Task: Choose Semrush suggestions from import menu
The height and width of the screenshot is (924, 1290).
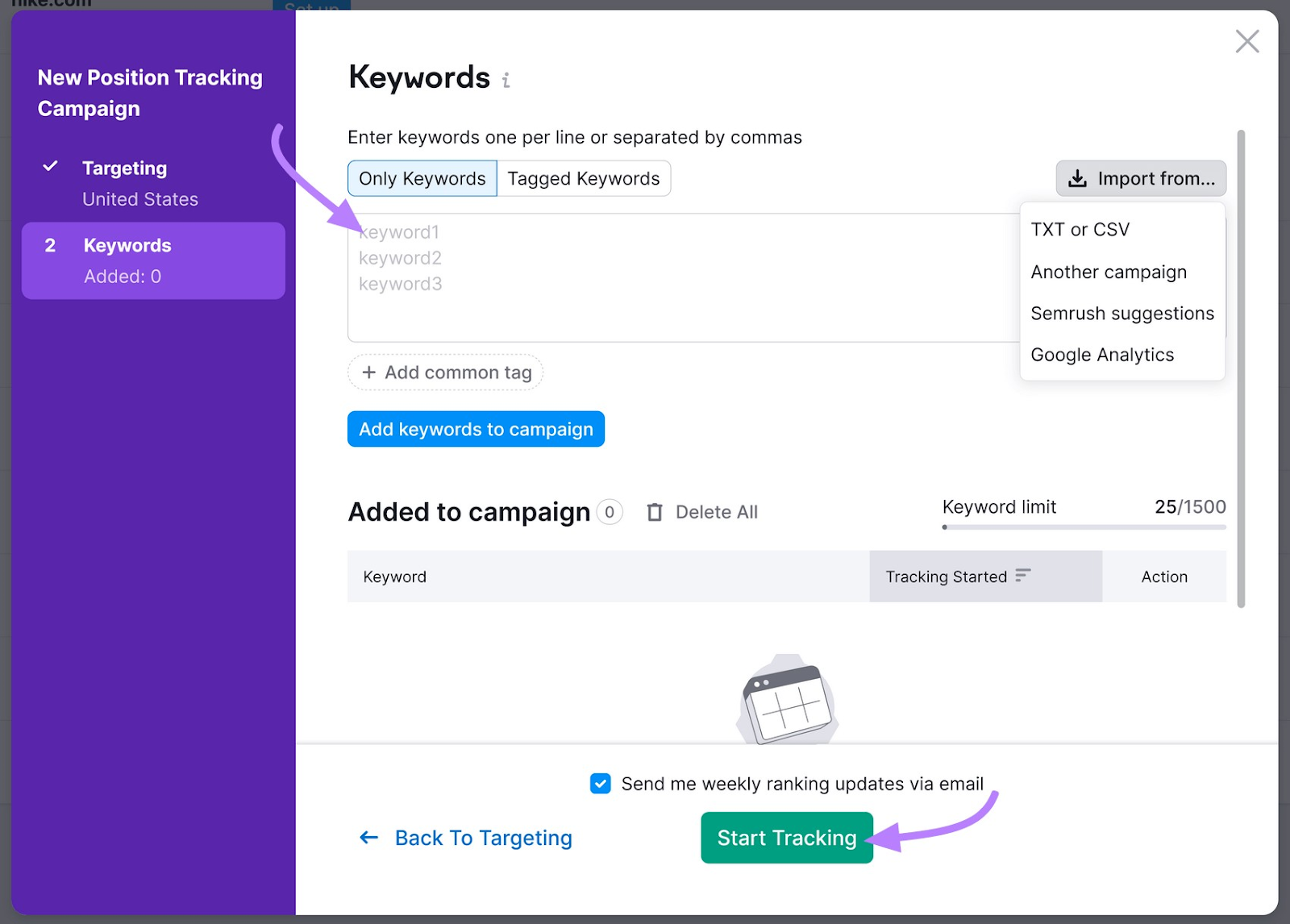Action: (1122, 313)
